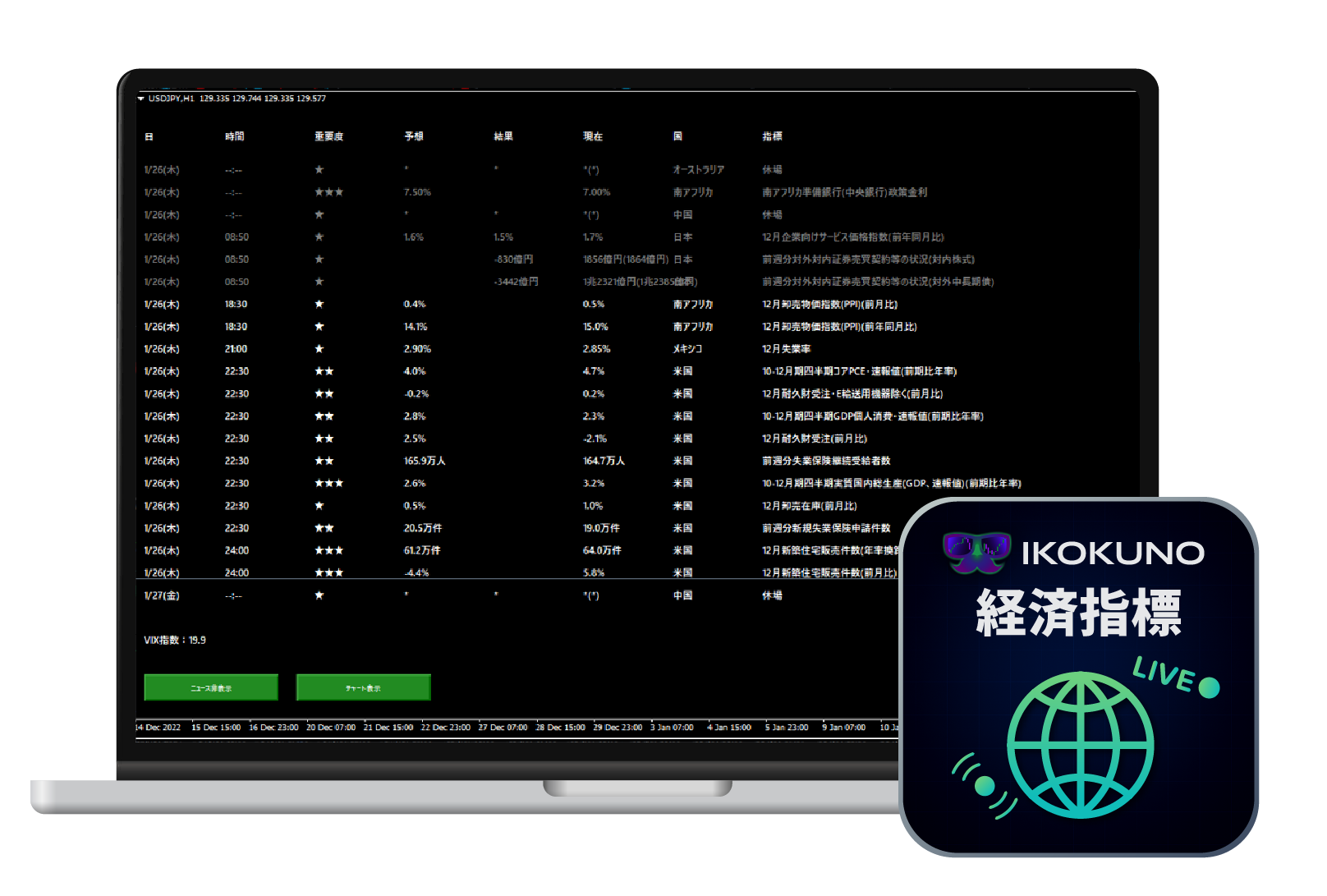Open the 南アフリカ準備銀行 policy rate entry
Viewport: 1327px width, 896px height.
844,192
